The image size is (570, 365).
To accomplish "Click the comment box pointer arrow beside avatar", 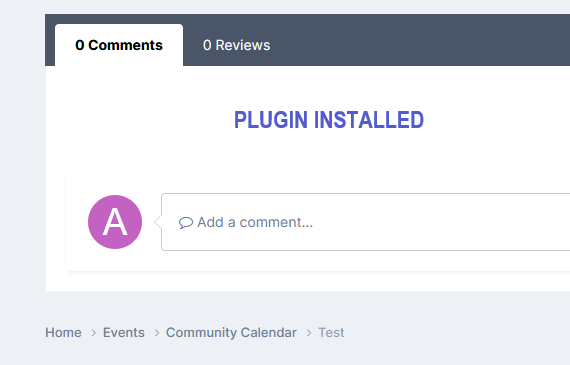I will tap(158, 222).
